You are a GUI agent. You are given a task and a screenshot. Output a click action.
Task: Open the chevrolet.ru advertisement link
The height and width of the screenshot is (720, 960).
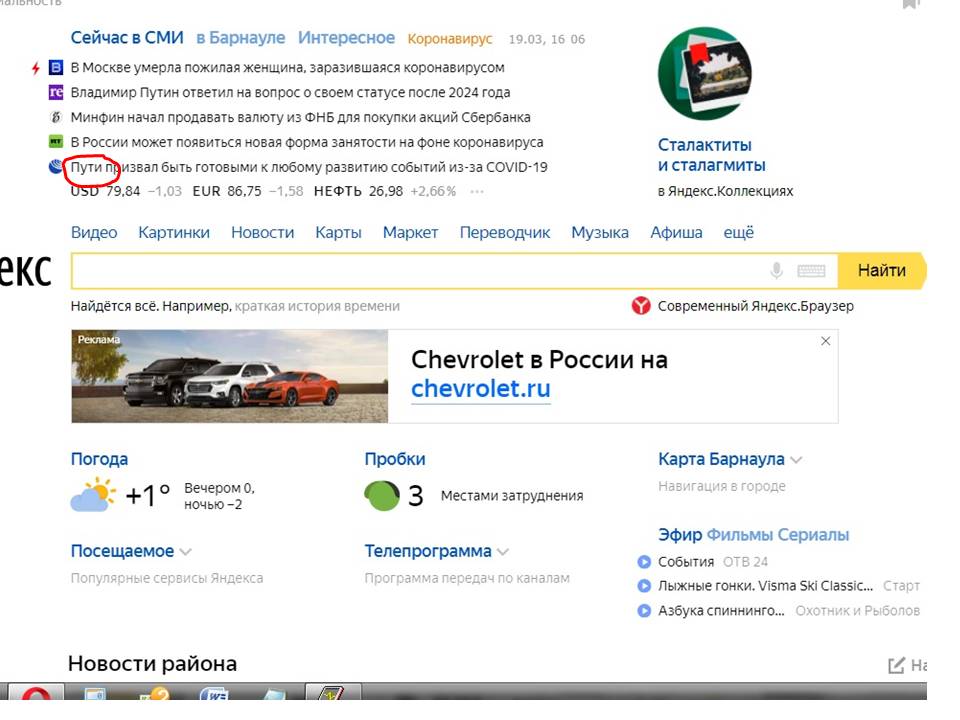click(x=481, y=389)
